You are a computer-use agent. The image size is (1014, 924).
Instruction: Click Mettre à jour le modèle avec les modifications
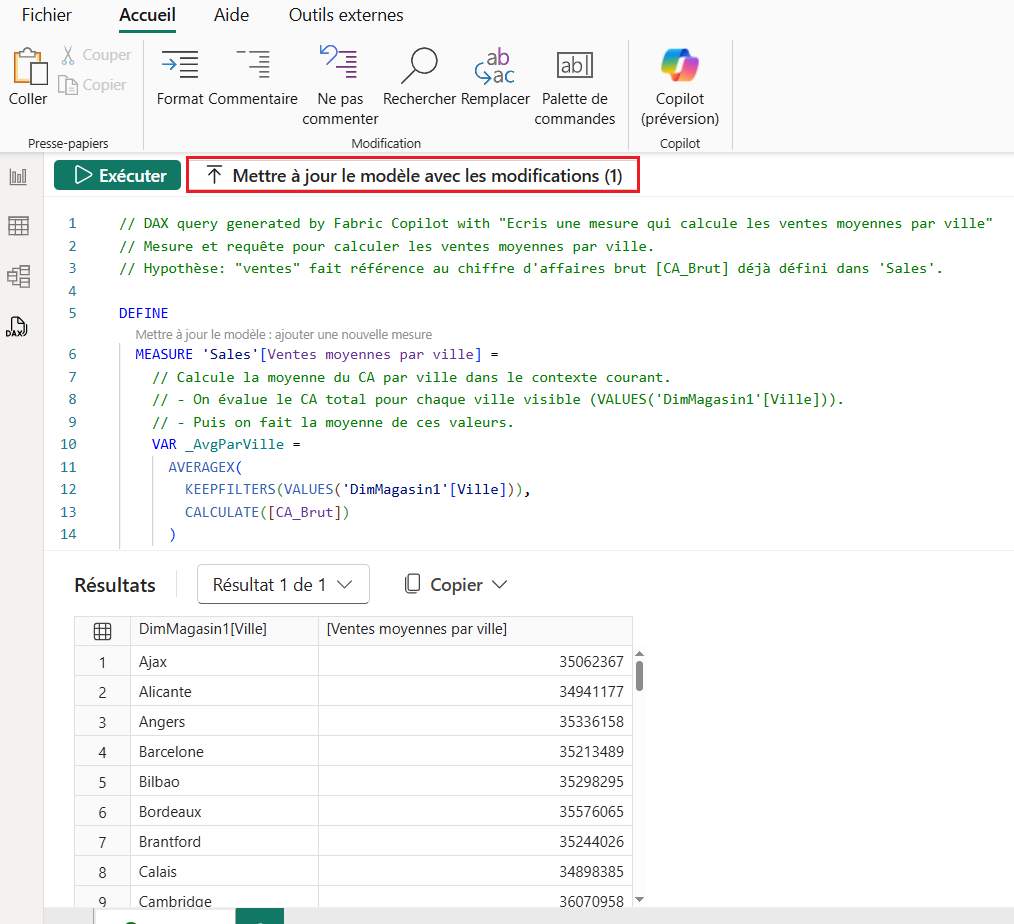(x=413, y=176)
